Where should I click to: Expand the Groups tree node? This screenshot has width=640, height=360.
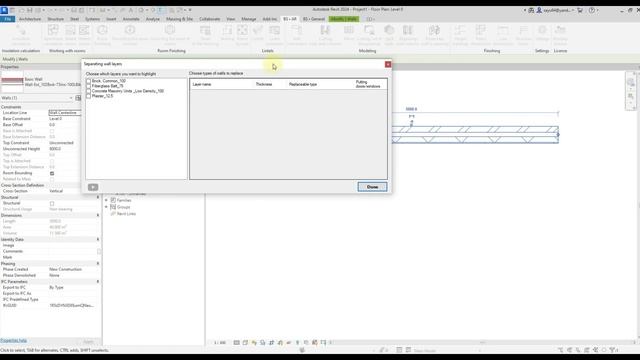pos(107,207)
